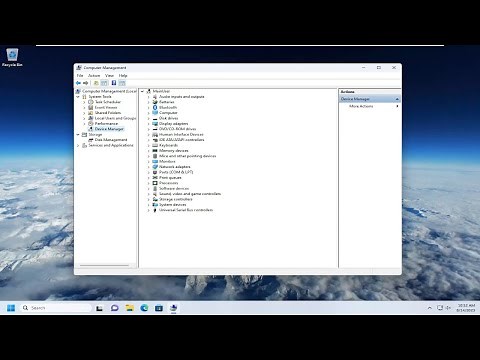
Task: Open File Explorer from the taskbar
Action: coord(129,308)
